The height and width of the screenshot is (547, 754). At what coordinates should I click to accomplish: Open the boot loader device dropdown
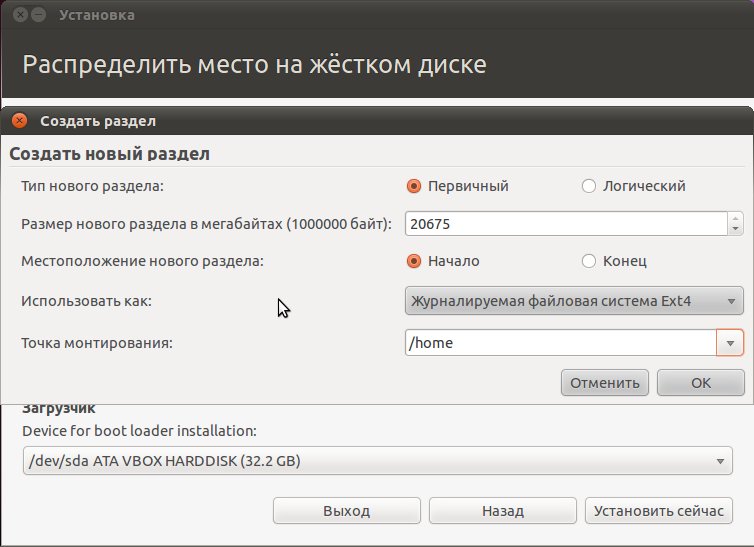377,461
